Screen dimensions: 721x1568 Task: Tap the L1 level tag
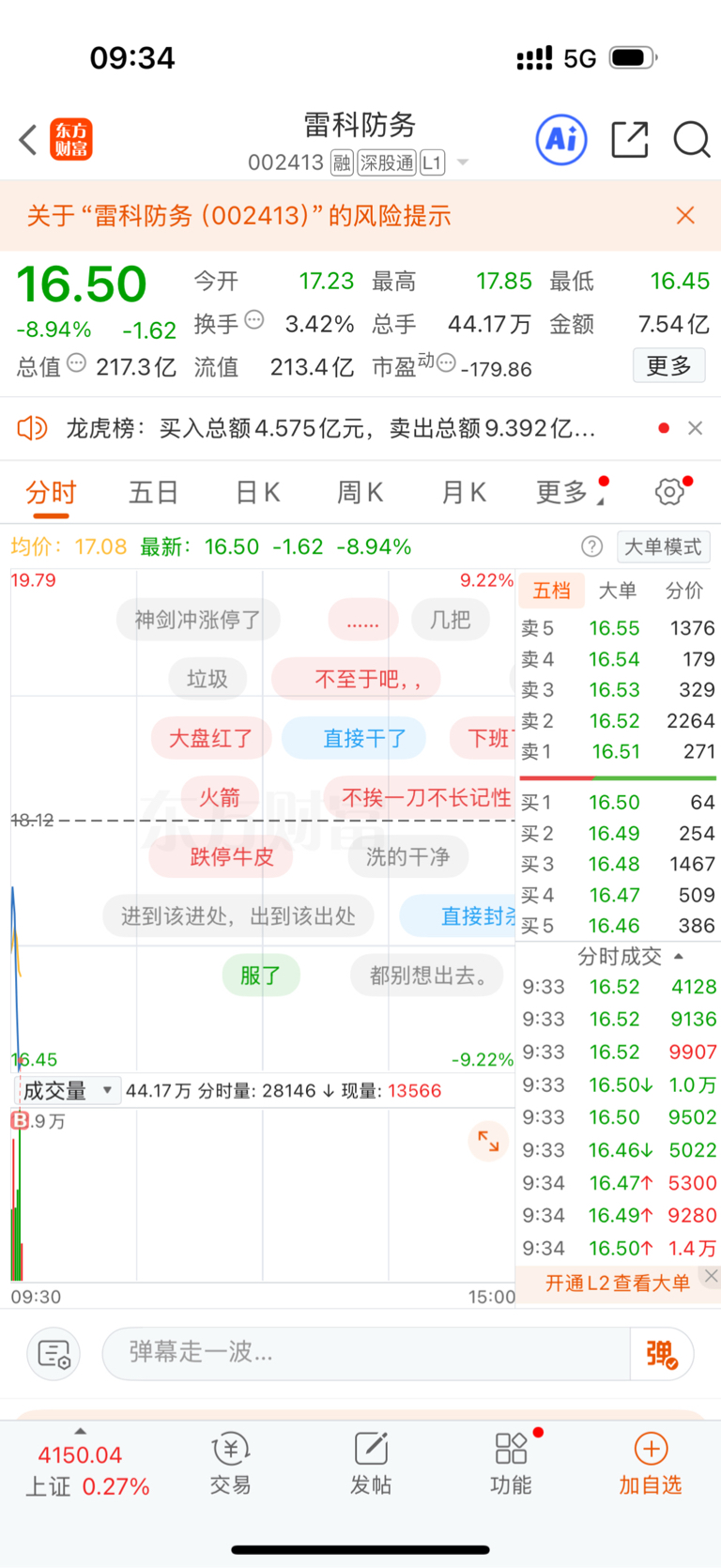click(x=432, y=162)
